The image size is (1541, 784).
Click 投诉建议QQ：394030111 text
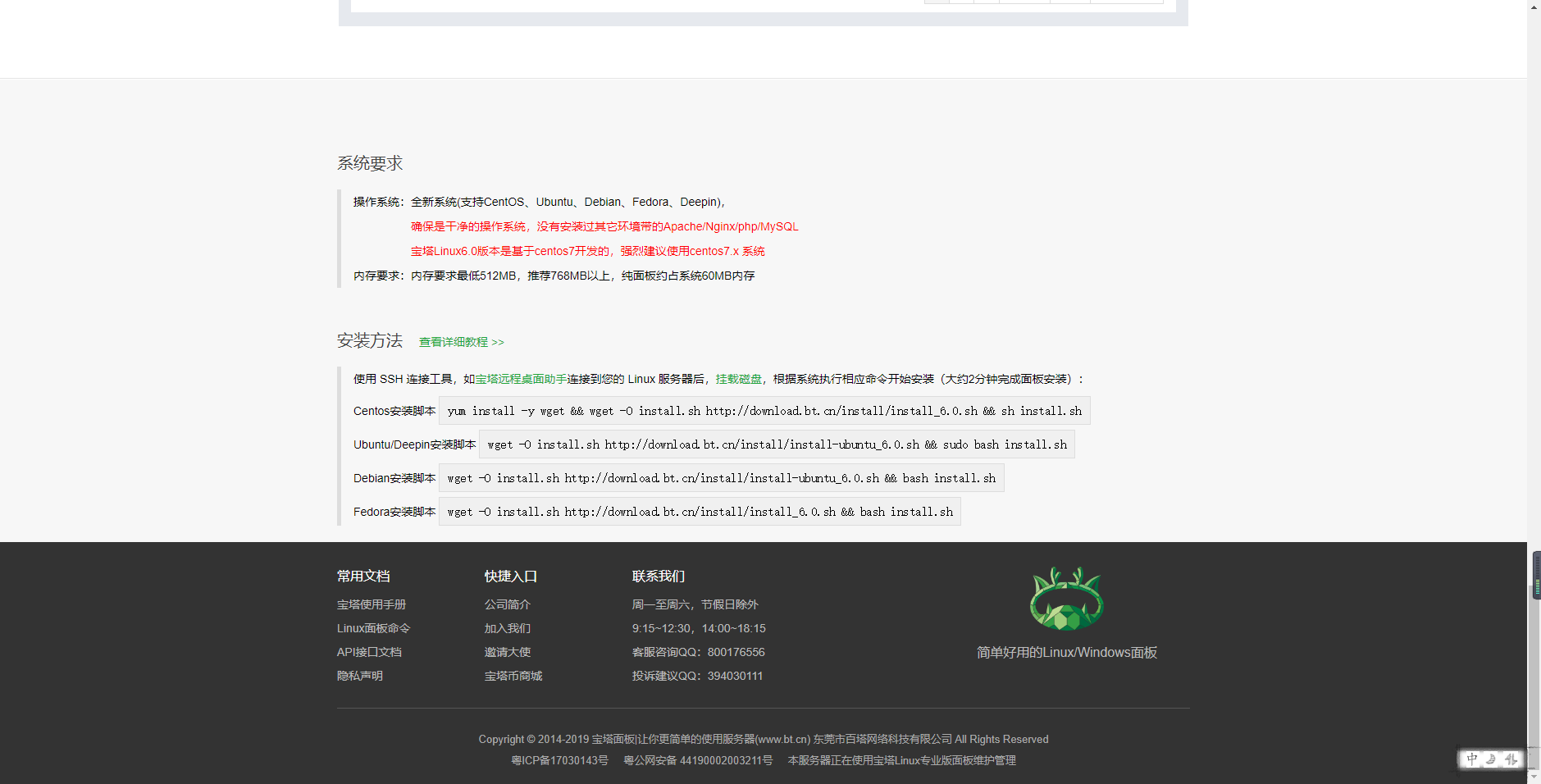(x=697, y=676)
